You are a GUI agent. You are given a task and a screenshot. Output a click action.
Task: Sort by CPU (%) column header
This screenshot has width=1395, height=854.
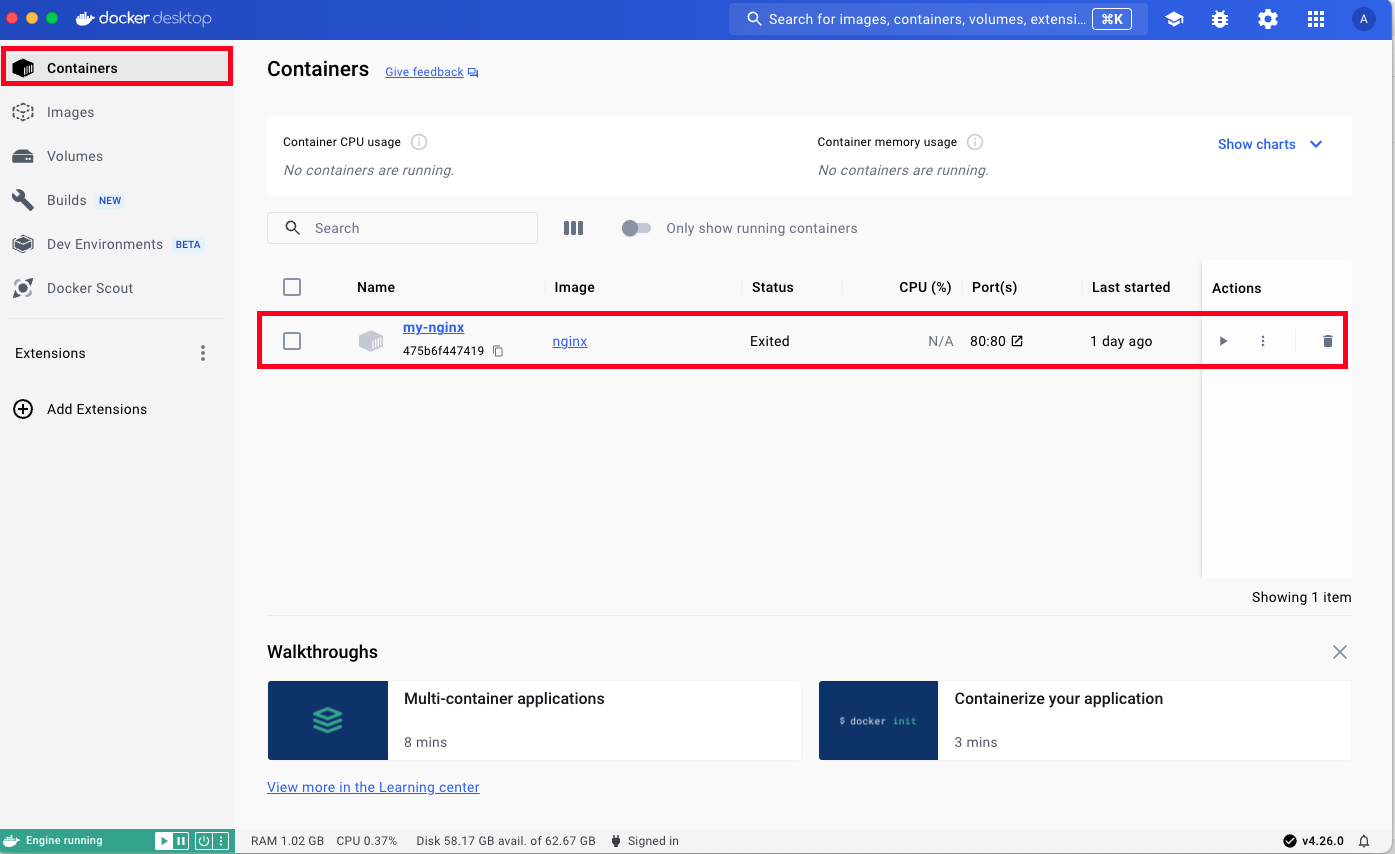(925, 287)
